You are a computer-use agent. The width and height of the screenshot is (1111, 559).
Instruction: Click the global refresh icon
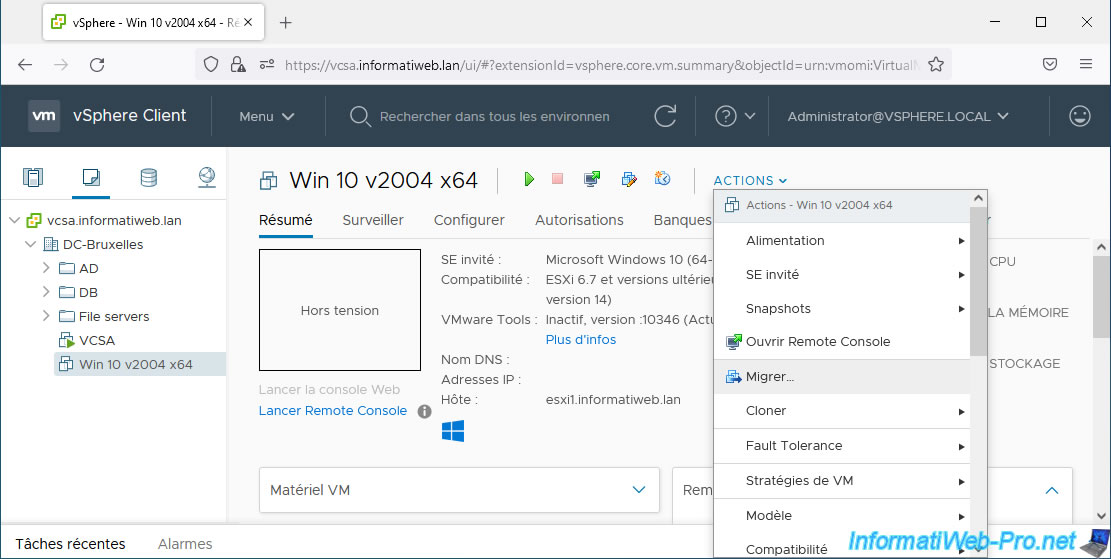click(x=665, y=116)
